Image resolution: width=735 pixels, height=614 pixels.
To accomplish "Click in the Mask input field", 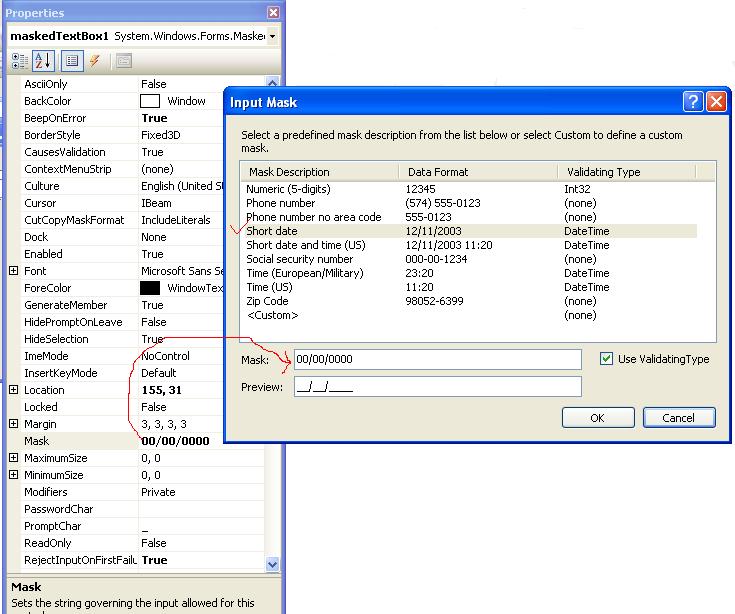I will click(438, 359).
